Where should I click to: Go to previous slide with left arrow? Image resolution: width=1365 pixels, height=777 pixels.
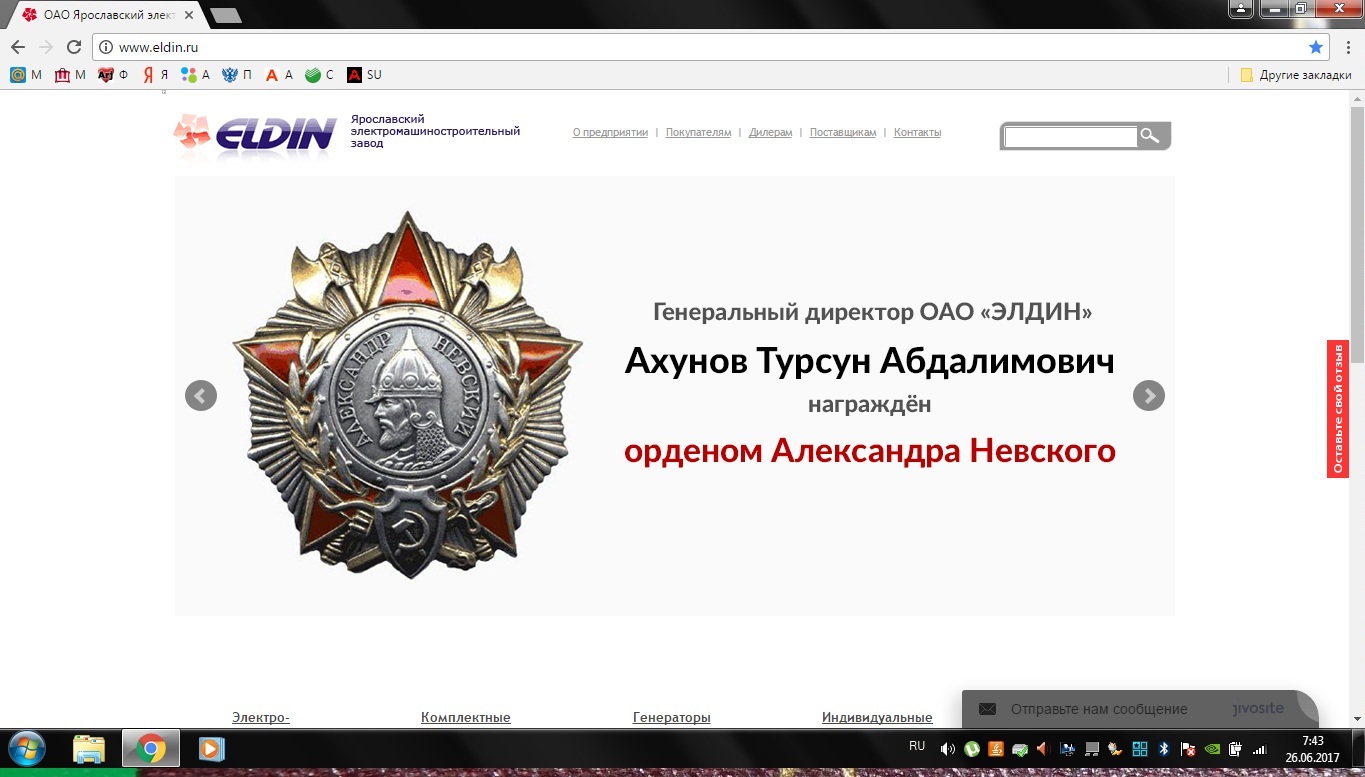(x=201, y=396)
